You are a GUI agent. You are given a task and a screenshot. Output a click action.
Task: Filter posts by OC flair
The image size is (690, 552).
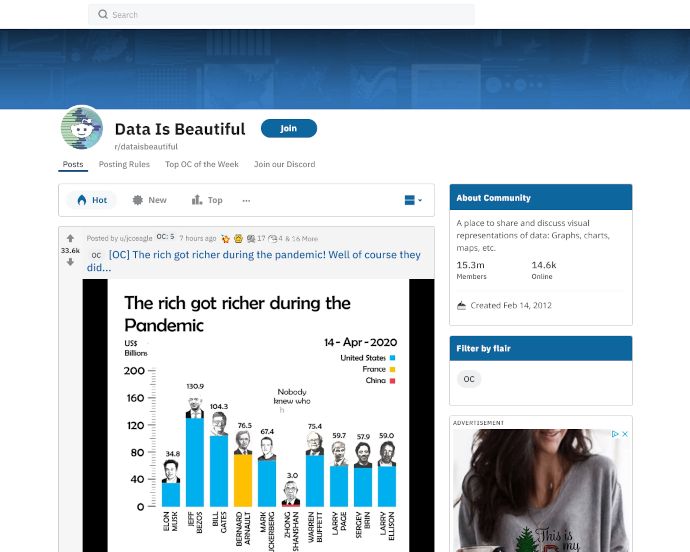[469, 379]
